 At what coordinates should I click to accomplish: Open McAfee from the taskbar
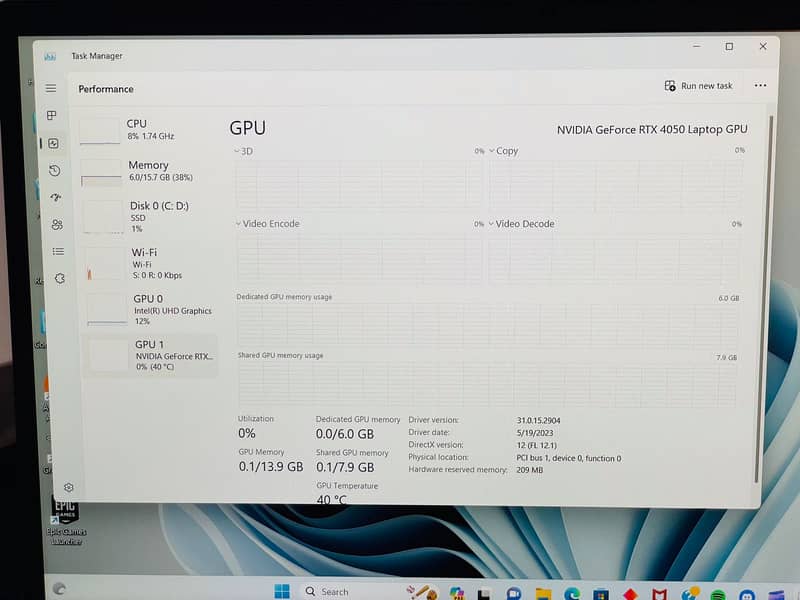[660, 594]
